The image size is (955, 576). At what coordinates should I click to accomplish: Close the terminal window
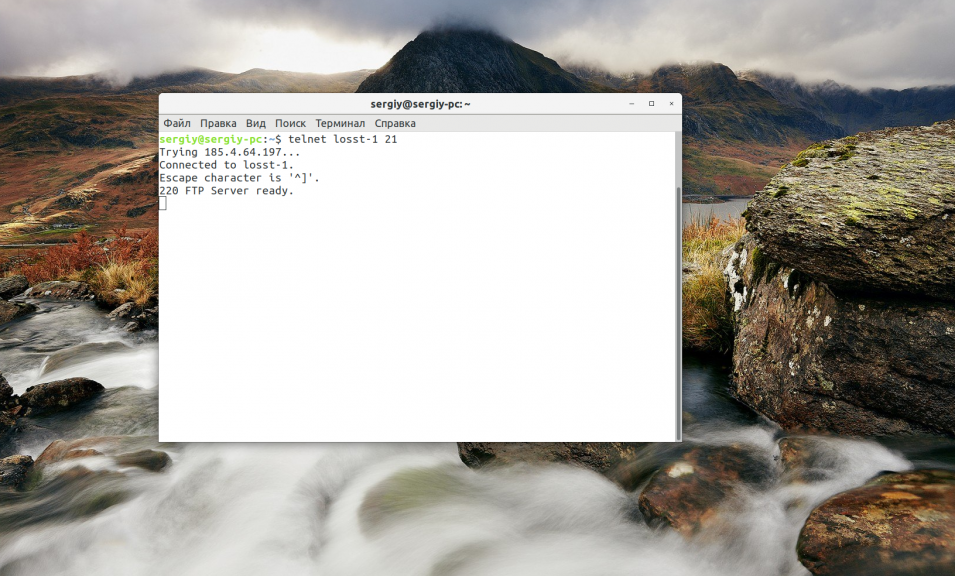click(x=670, y=104)
